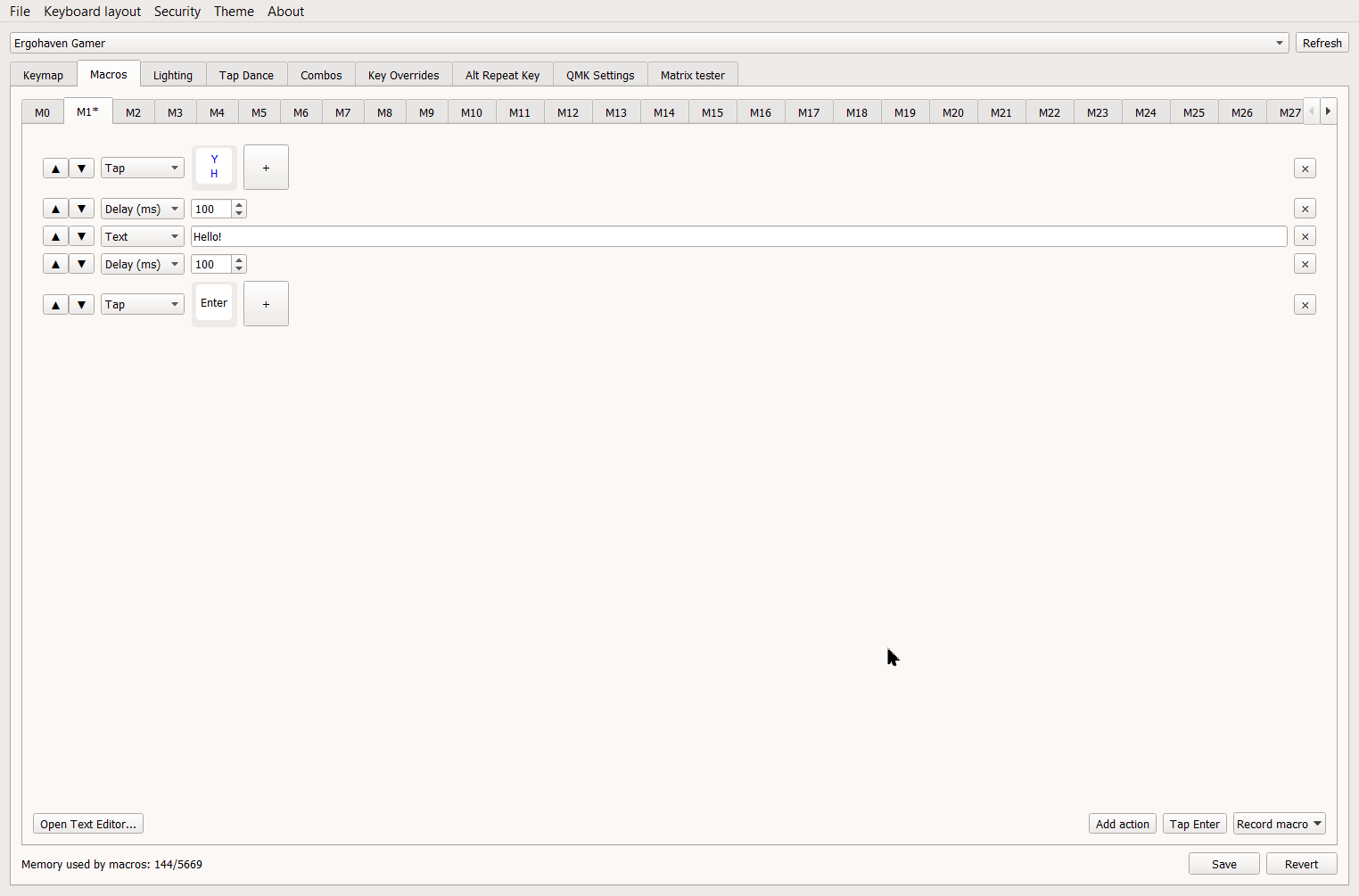
Task: Switch to the Tap Dance tab
Action: click(246, 76)
